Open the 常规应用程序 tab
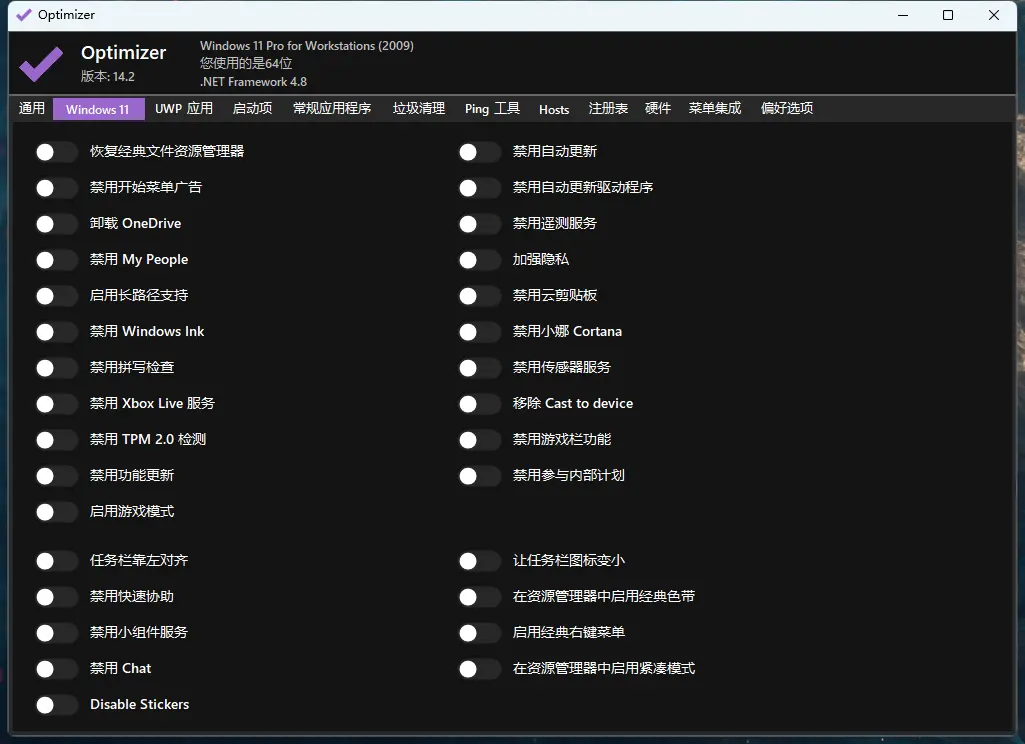 click(x=332, y=109)
